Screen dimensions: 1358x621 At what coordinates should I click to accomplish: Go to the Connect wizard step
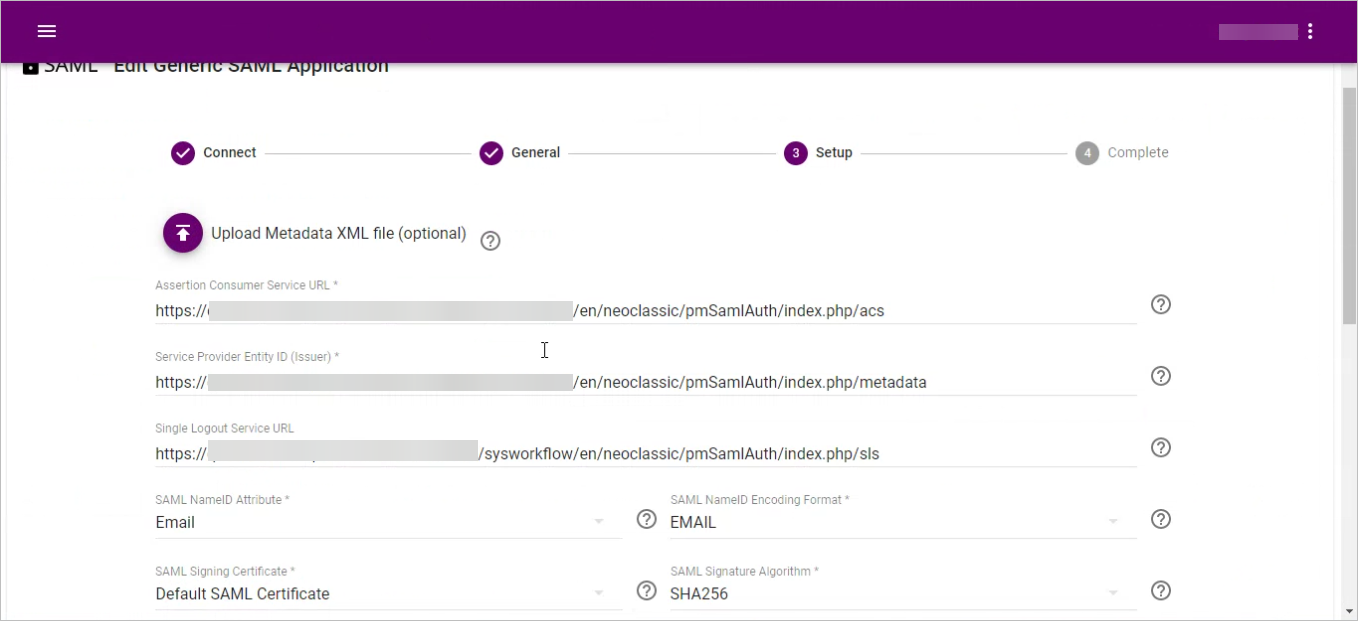(x=214, y=153)
